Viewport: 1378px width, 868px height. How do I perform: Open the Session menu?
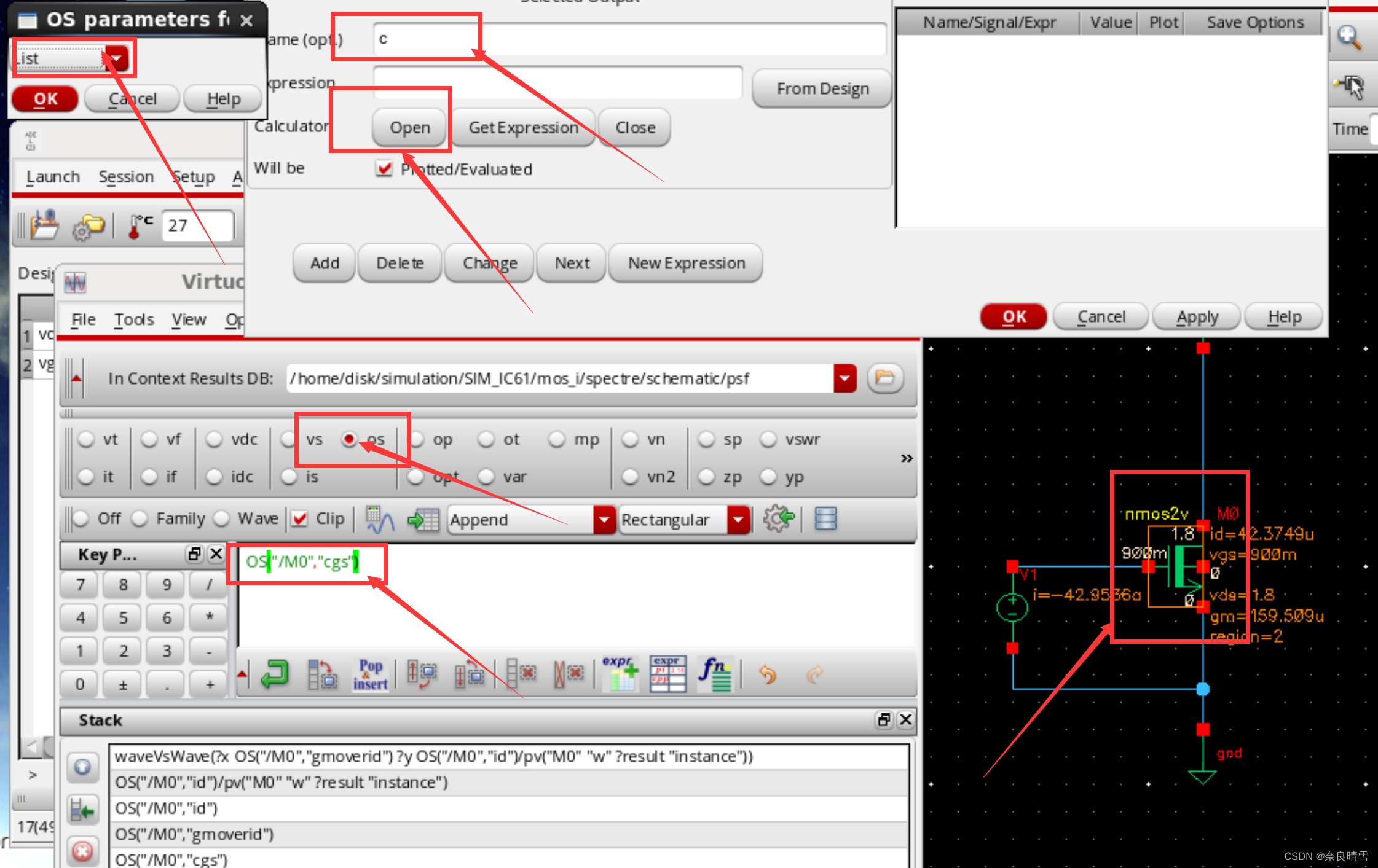click(125, 177)
